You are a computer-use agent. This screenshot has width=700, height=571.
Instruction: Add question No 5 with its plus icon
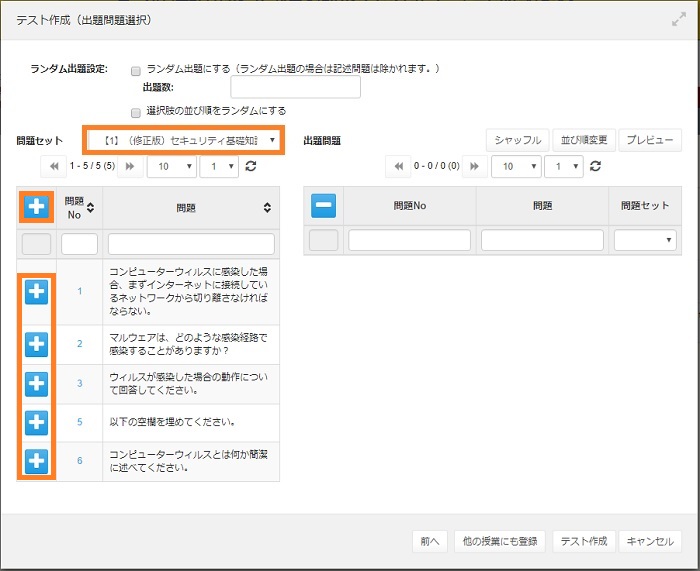[36, 422]
